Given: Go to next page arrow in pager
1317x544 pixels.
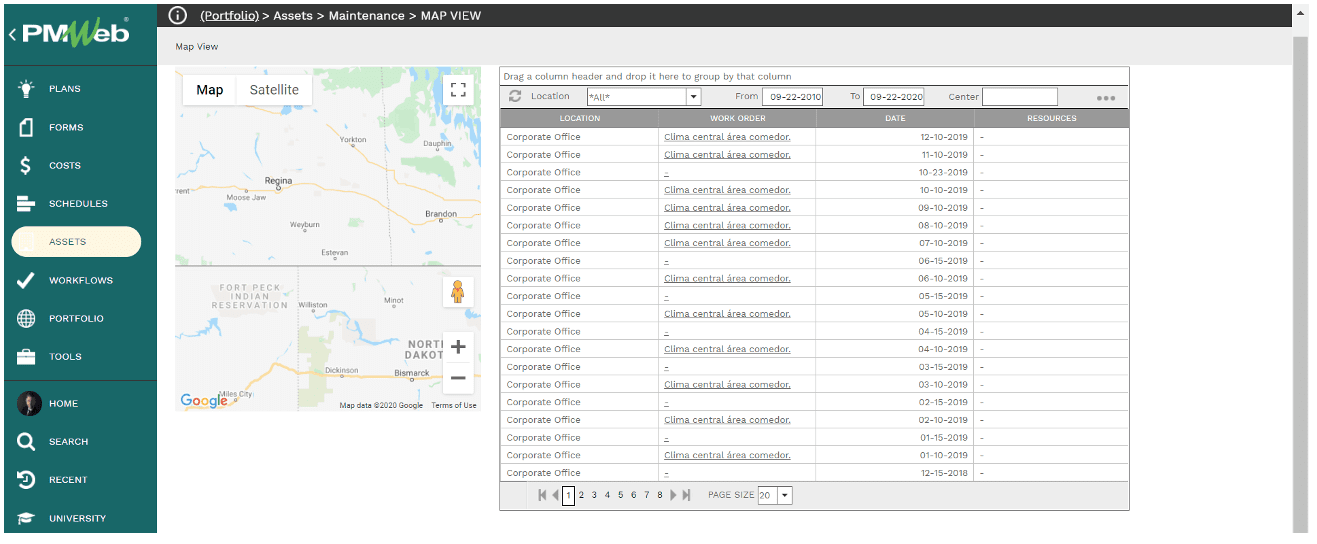Looking at the screenshot, I should point(674,495).
